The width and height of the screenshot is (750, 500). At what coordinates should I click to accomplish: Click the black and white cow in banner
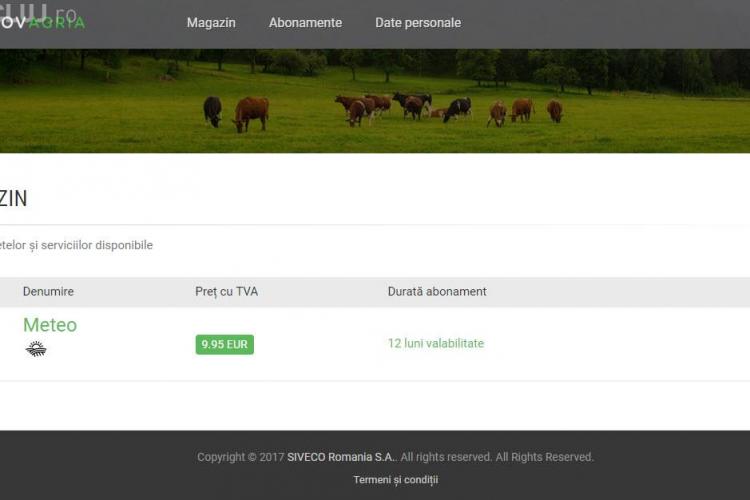[x=458, y=108]
